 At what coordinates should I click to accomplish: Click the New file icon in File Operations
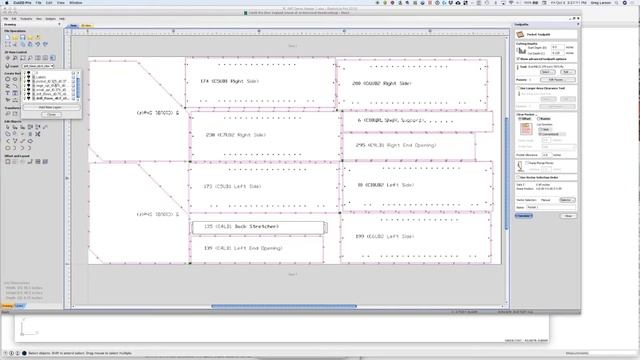click(x=8, y=38)
